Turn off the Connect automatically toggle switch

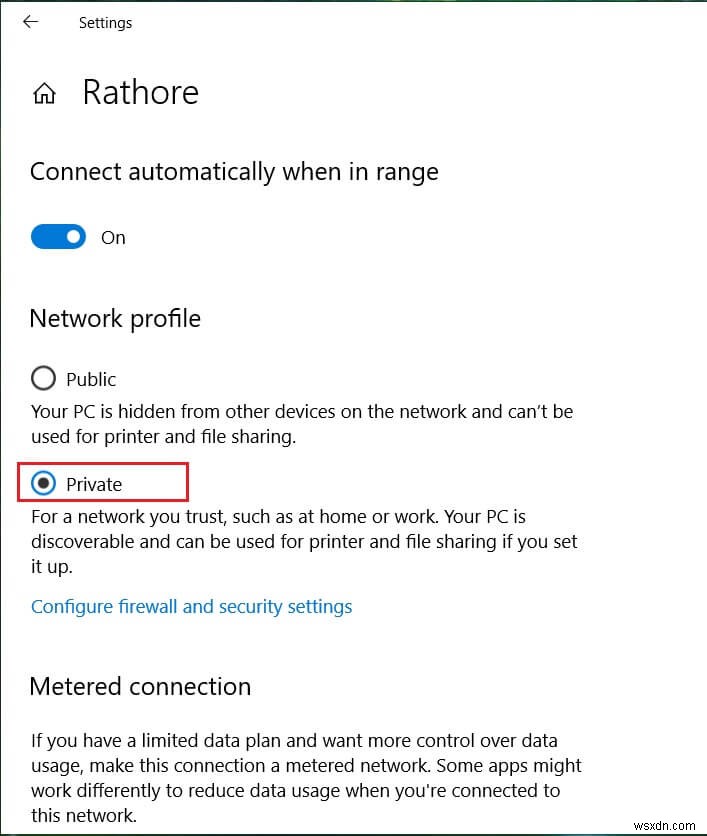tap(58, 237)
